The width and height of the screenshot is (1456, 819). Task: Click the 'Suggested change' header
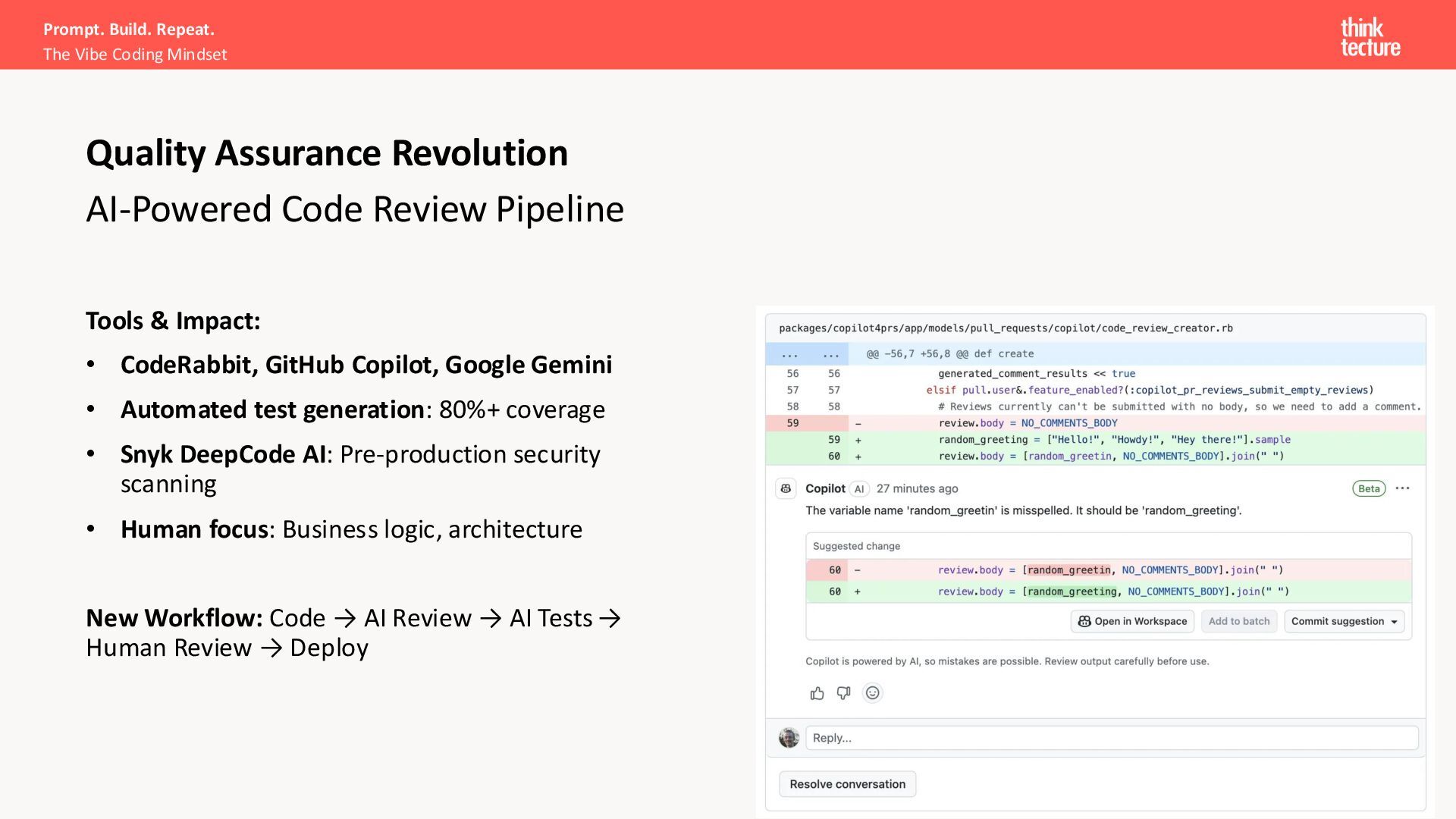point(856,546)
